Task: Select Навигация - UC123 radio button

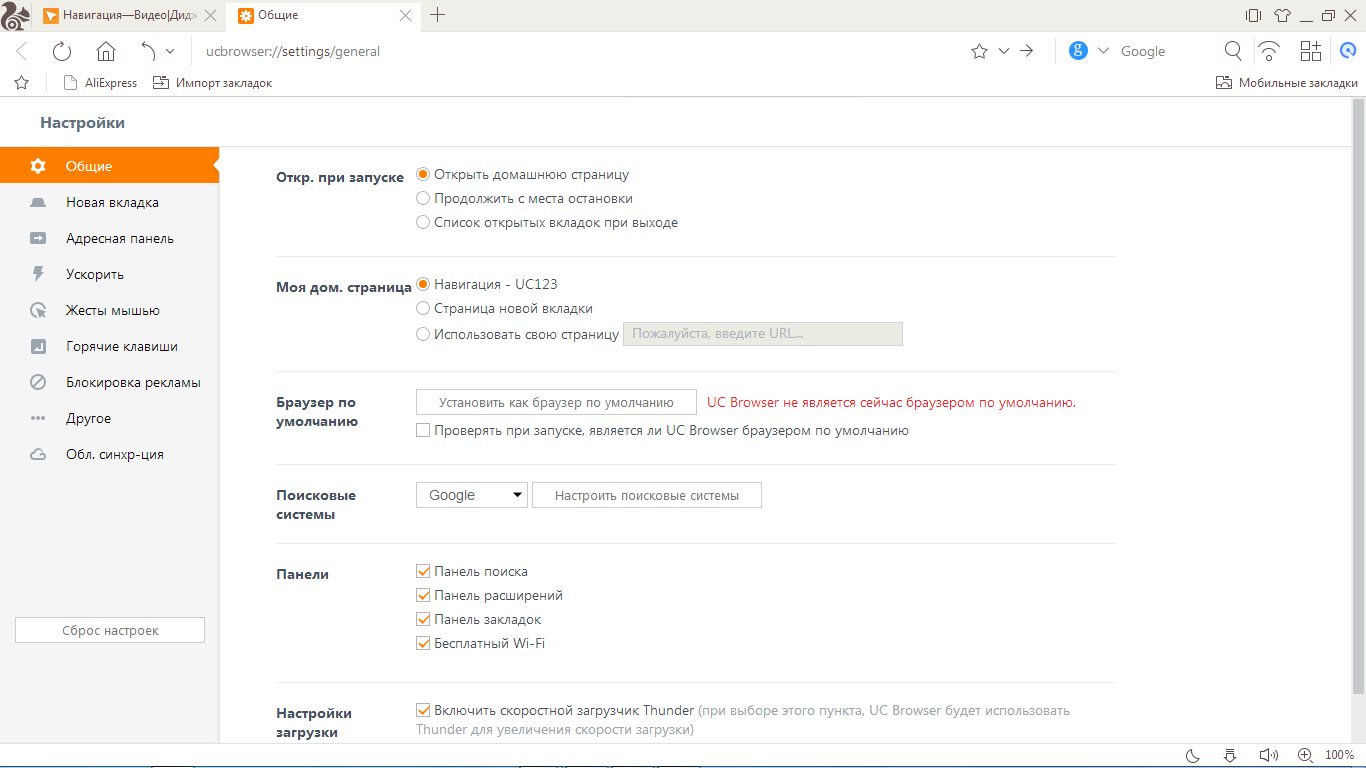Action: click(423, 284)
